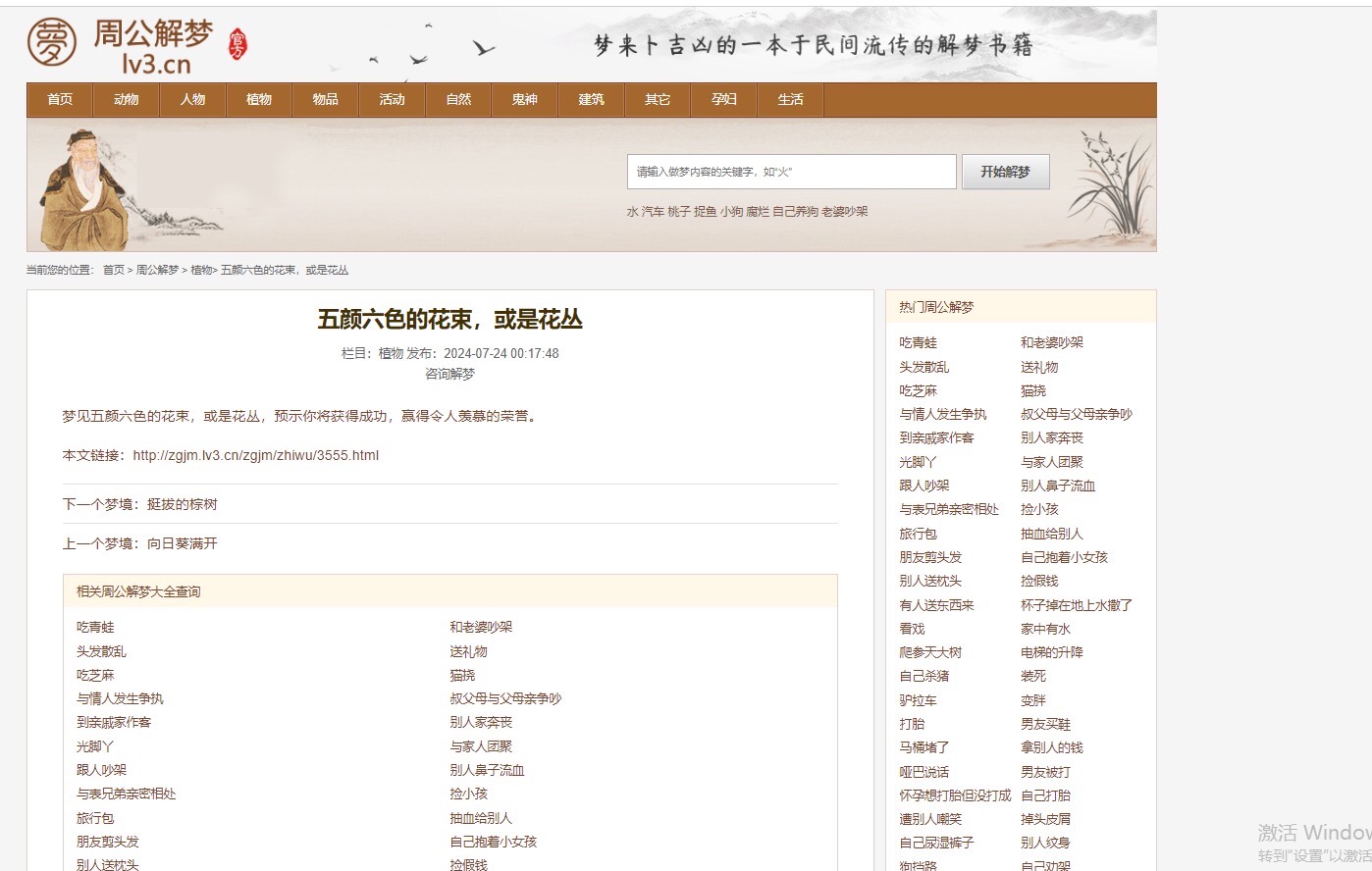Open the next dream 挺拔的棕树
The image size is (1372, 871).
coord(182,504)
